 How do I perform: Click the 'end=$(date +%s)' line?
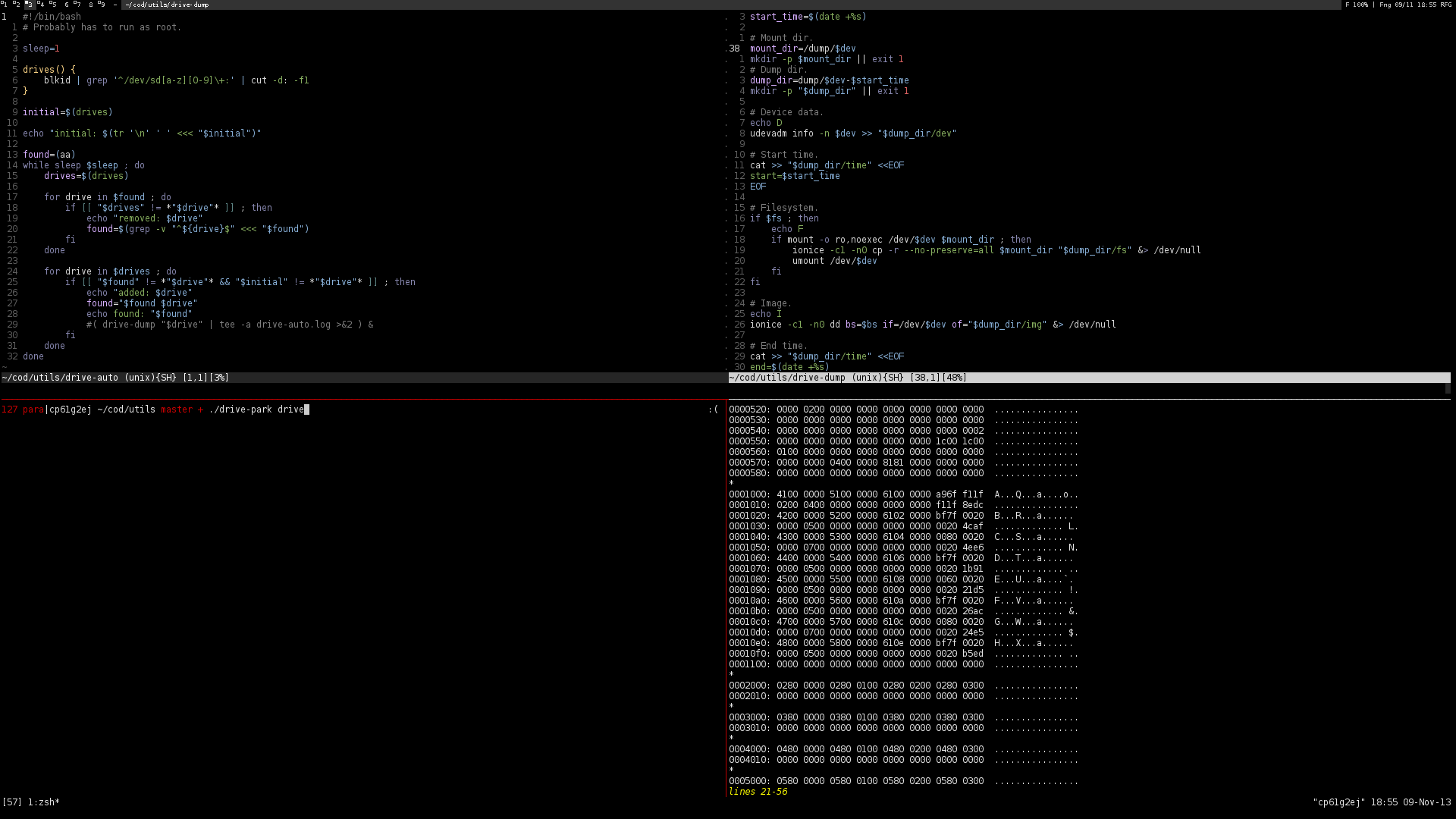click(x=789, y=367)
